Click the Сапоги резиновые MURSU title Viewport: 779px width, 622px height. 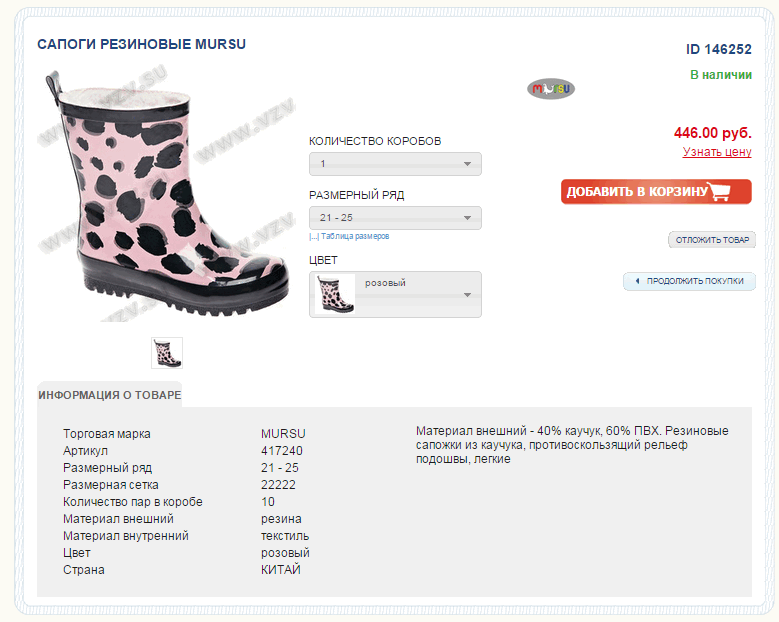click(x=141, y=44)
